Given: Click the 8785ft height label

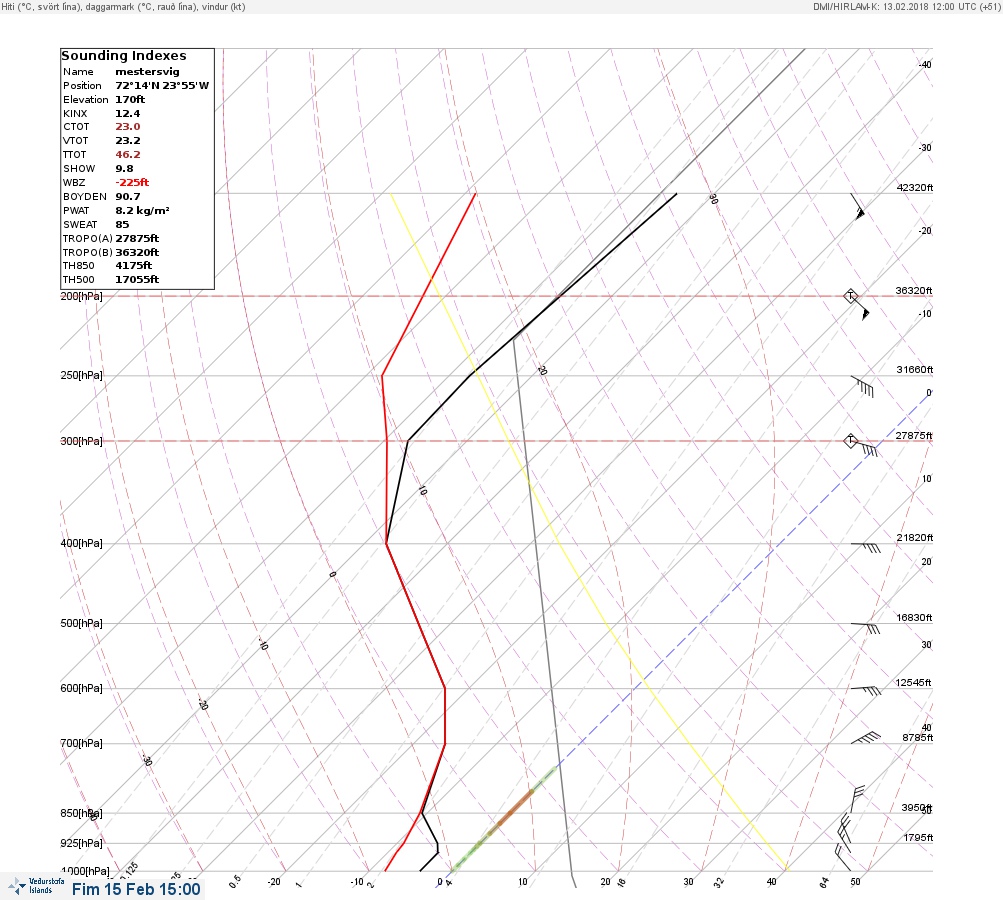Looking at the screenshot, I should point(918,738).
